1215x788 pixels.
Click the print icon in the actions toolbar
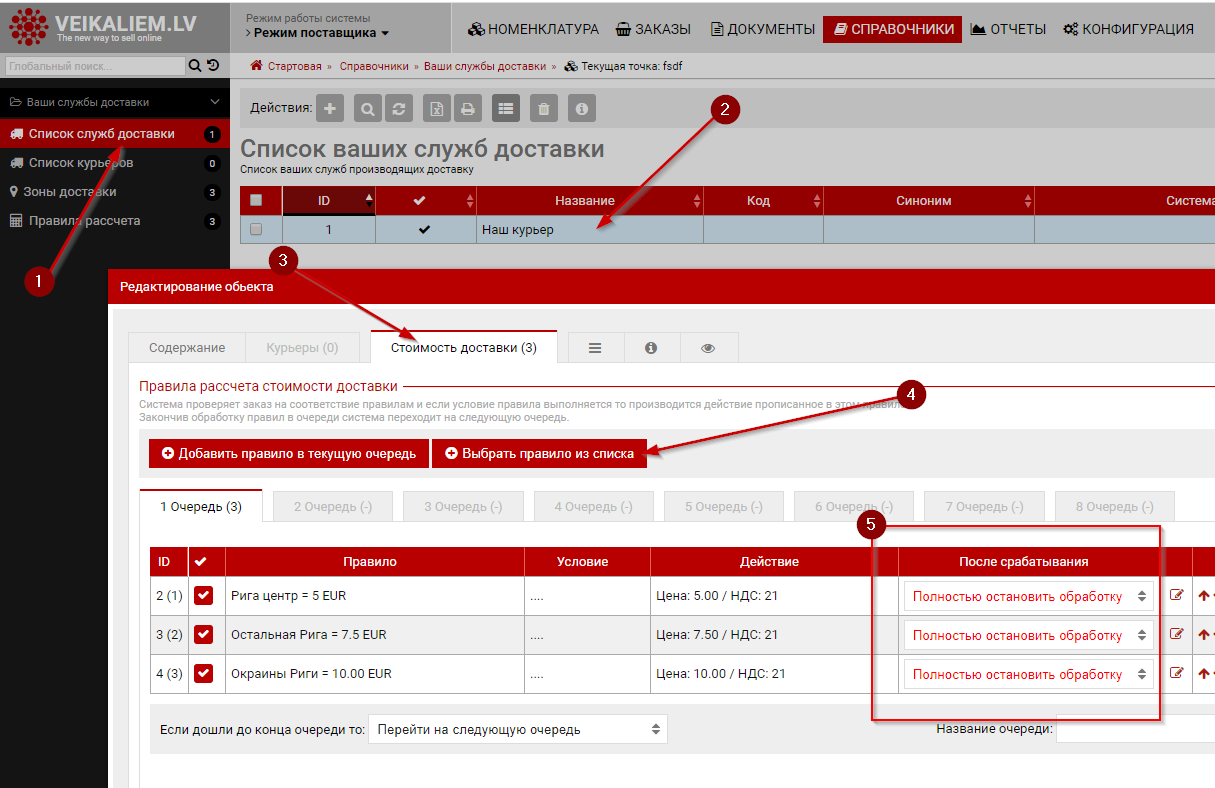pyautogui.click(x=467, y=109)
